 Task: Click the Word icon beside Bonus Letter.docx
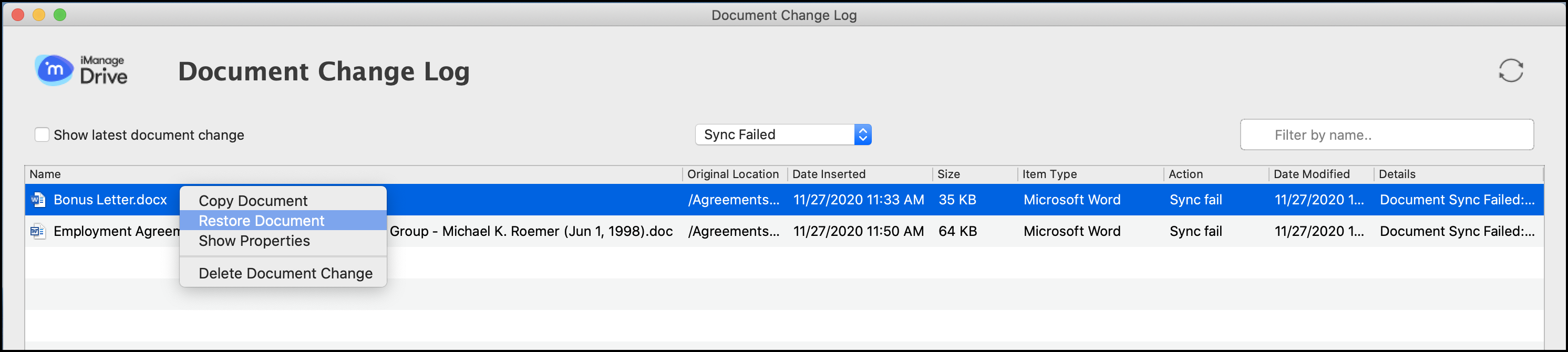point(38,200)
